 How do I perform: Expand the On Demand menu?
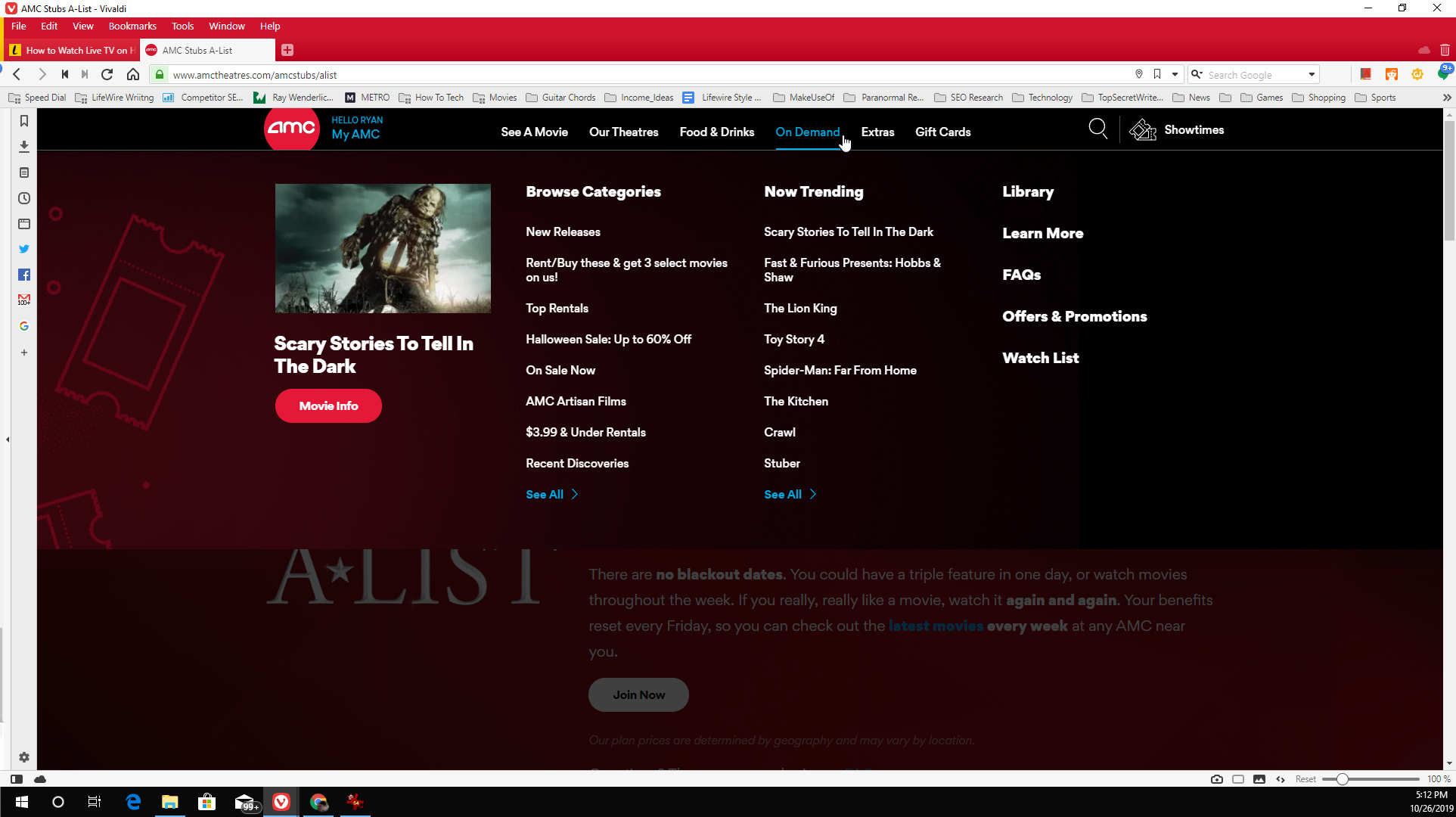(807, 132)
